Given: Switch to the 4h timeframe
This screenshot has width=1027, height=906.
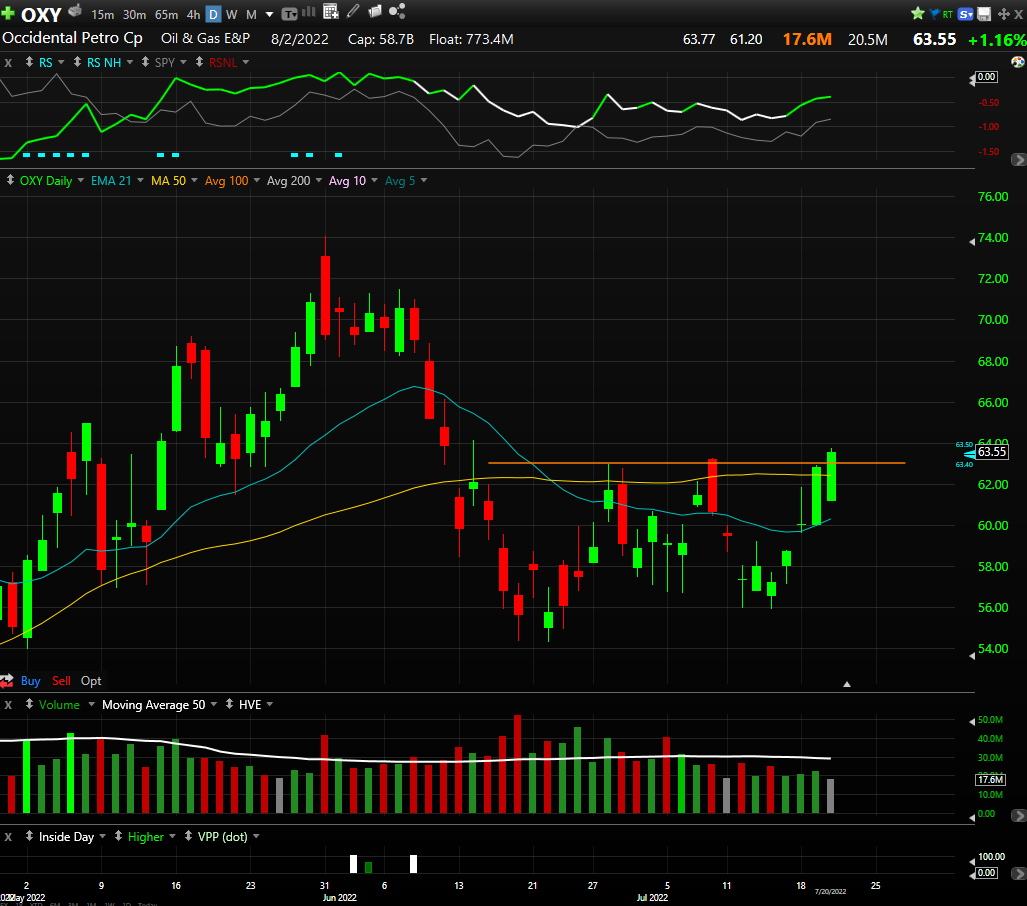Looking at the screenshot, I should (193, 14).
